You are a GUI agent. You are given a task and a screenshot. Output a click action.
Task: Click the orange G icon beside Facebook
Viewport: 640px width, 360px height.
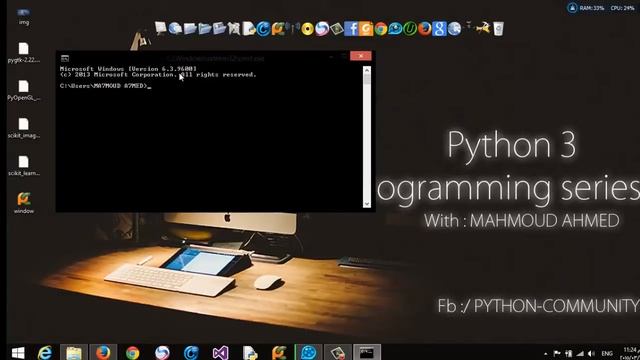tap(366, 29)
